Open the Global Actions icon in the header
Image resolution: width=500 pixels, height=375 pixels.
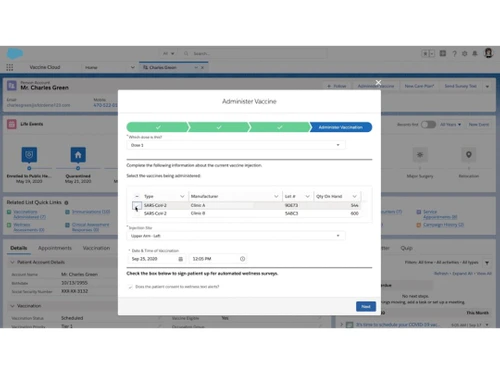[443, 53]
